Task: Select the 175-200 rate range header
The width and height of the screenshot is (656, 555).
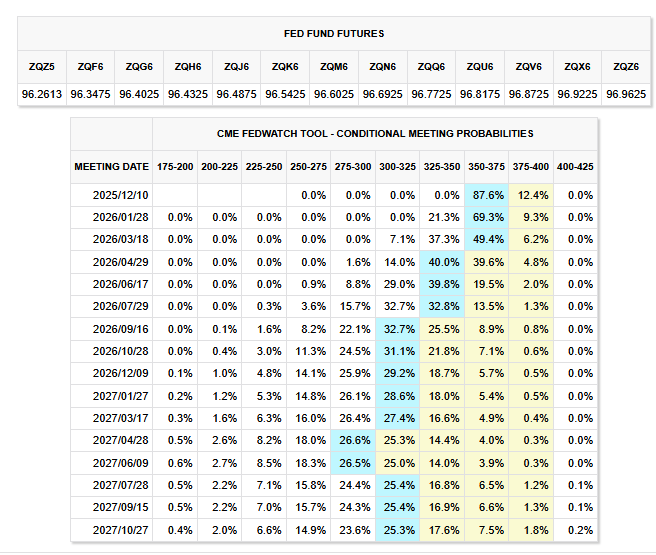Action: coord(174,166)
